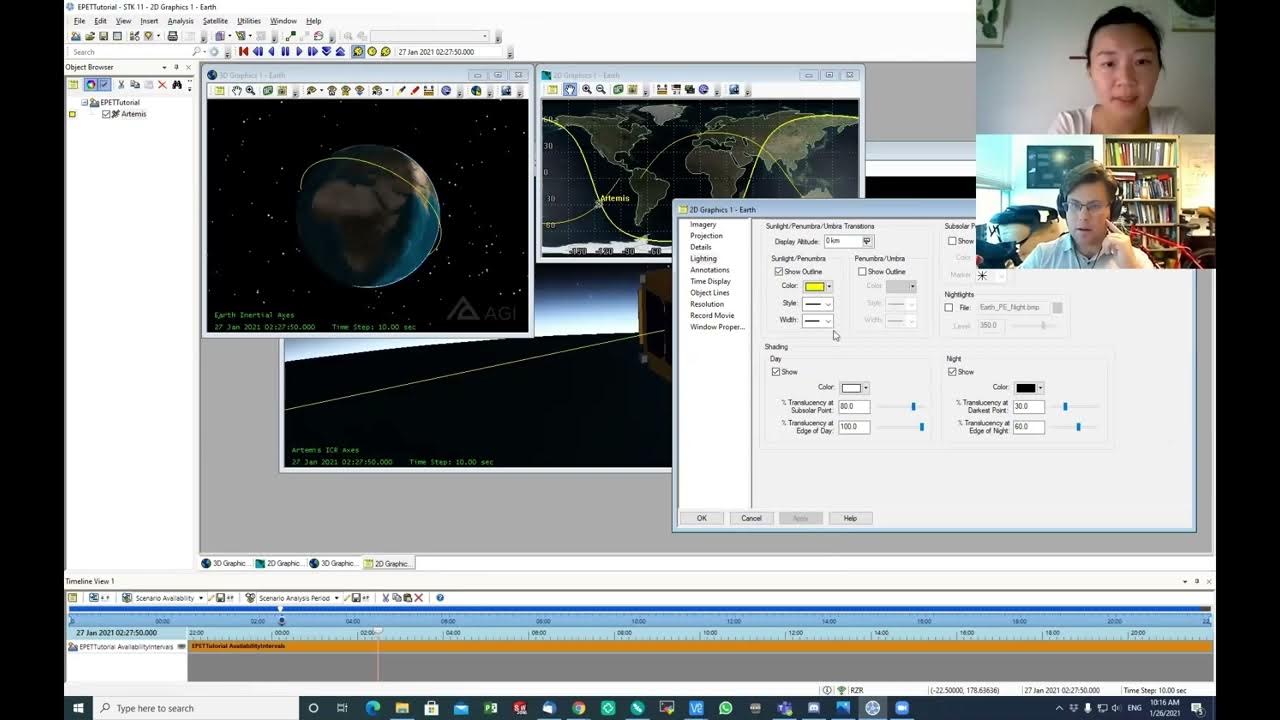Click the Cancel button in dialog

pos(751,518)
